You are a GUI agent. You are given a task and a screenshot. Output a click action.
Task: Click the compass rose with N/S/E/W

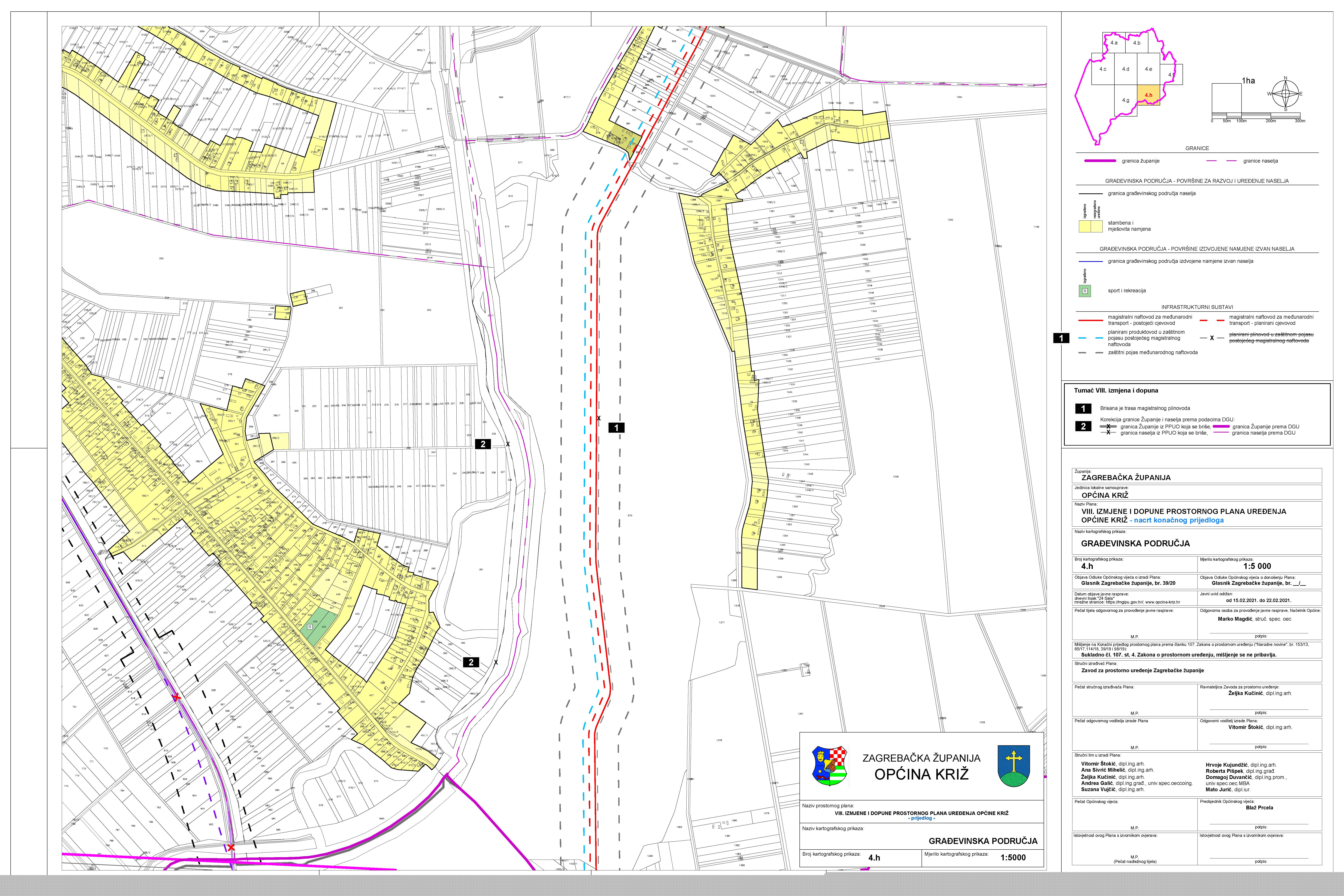[1285, 94]
